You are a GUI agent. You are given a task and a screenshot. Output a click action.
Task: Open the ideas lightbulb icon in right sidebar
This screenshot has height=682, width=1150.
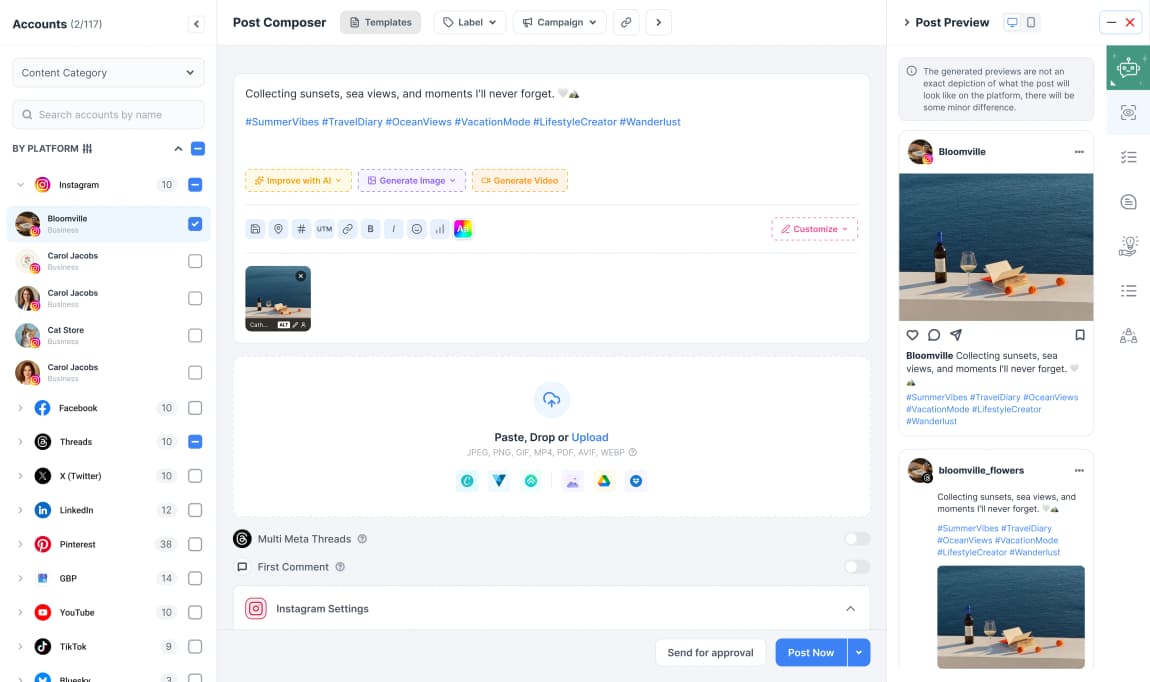pyautogui.click(x=1128, y=246)
